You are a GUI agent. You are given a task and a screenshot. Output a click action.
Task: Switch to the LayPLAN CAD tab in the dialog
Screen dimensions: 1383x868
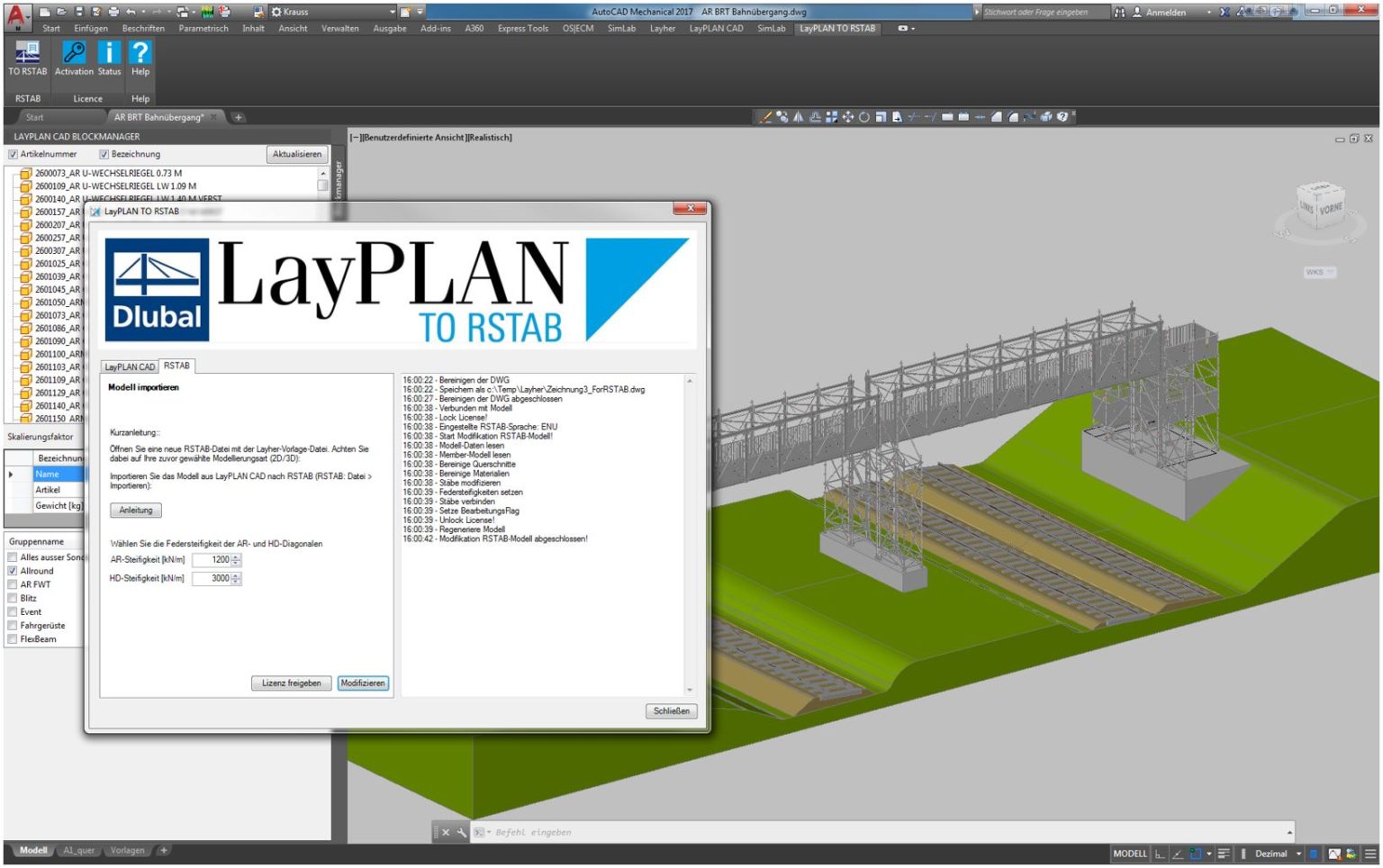pos(129,366)
